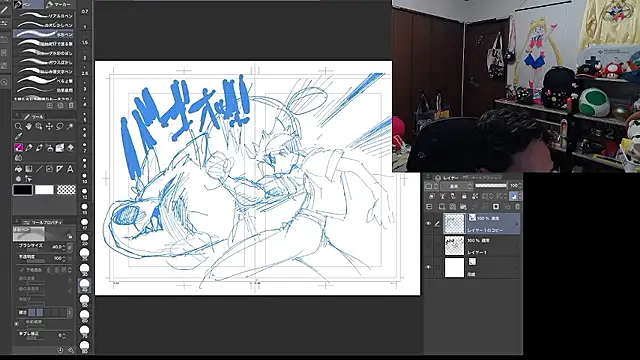Select the Eraser tool
640x360 pixels.
[x=70, y=147]
